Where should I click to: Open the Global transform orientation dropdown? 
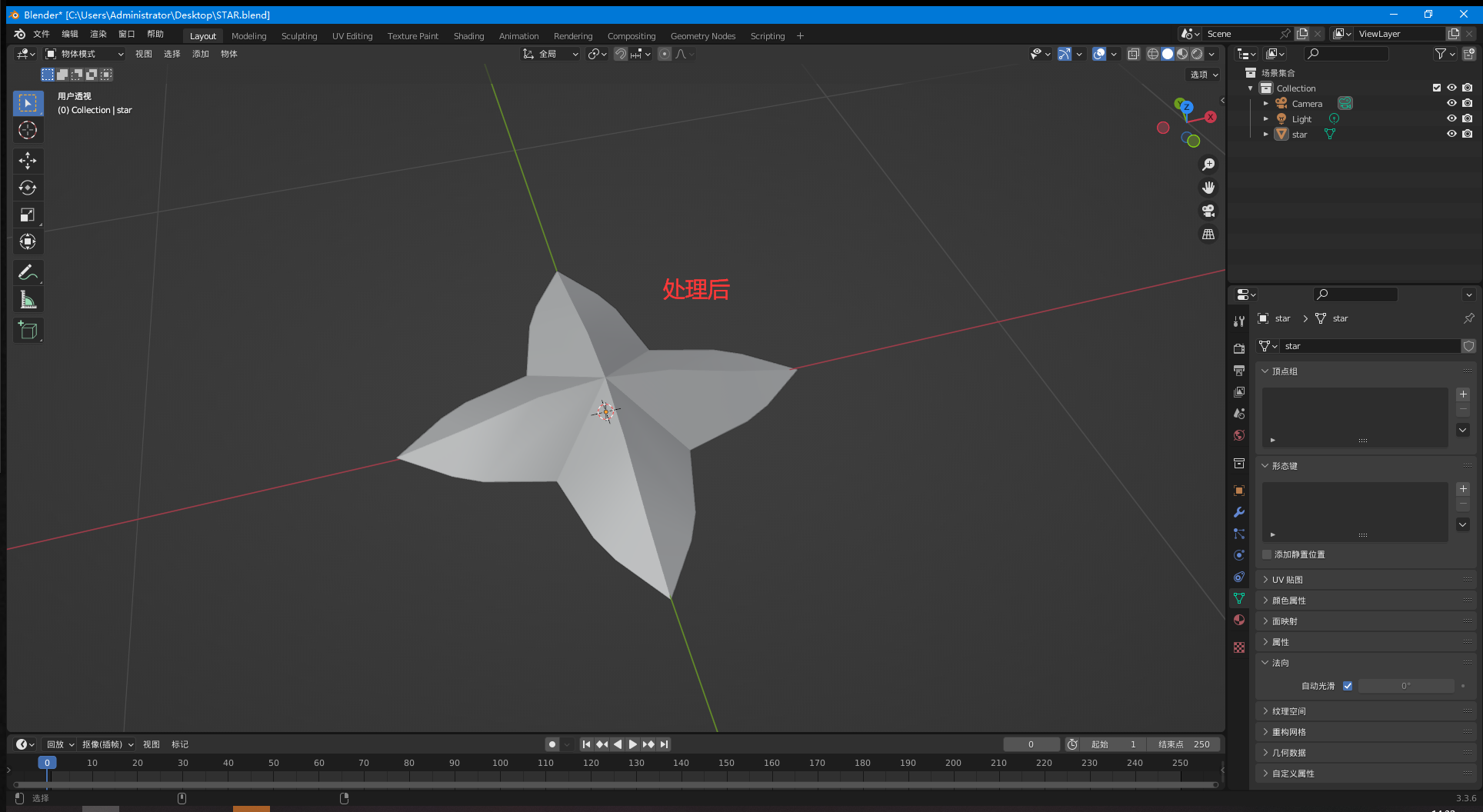pos(551,54)
